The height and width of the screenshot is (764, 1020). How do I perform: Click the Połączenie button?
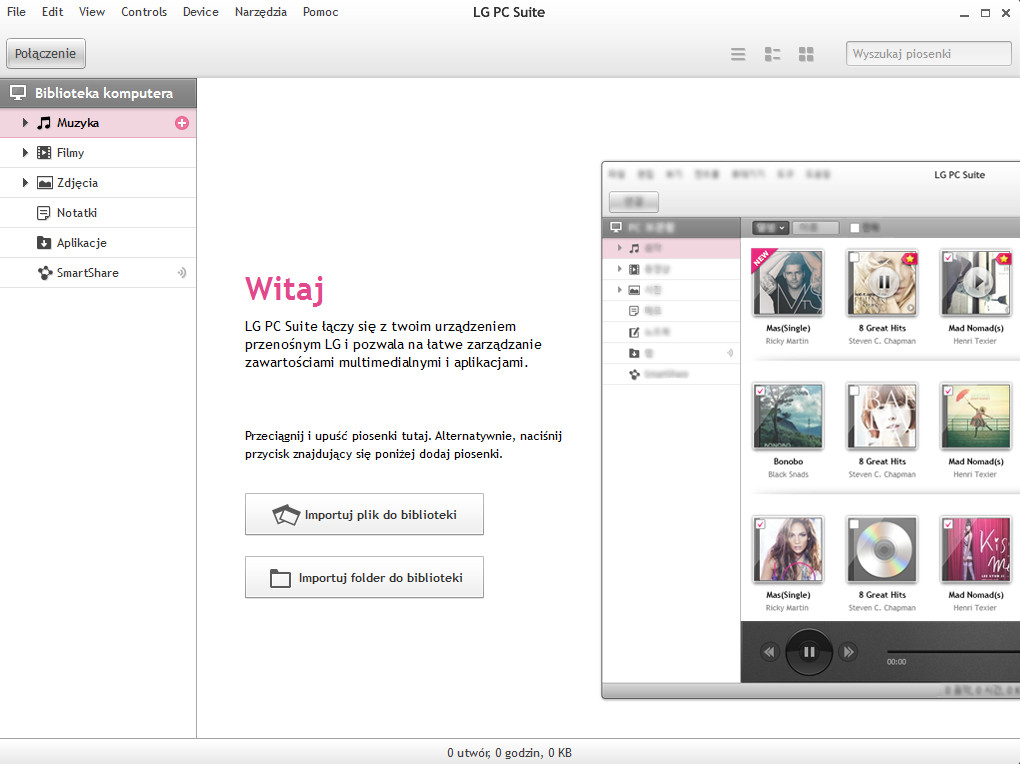tap(46, 53)
